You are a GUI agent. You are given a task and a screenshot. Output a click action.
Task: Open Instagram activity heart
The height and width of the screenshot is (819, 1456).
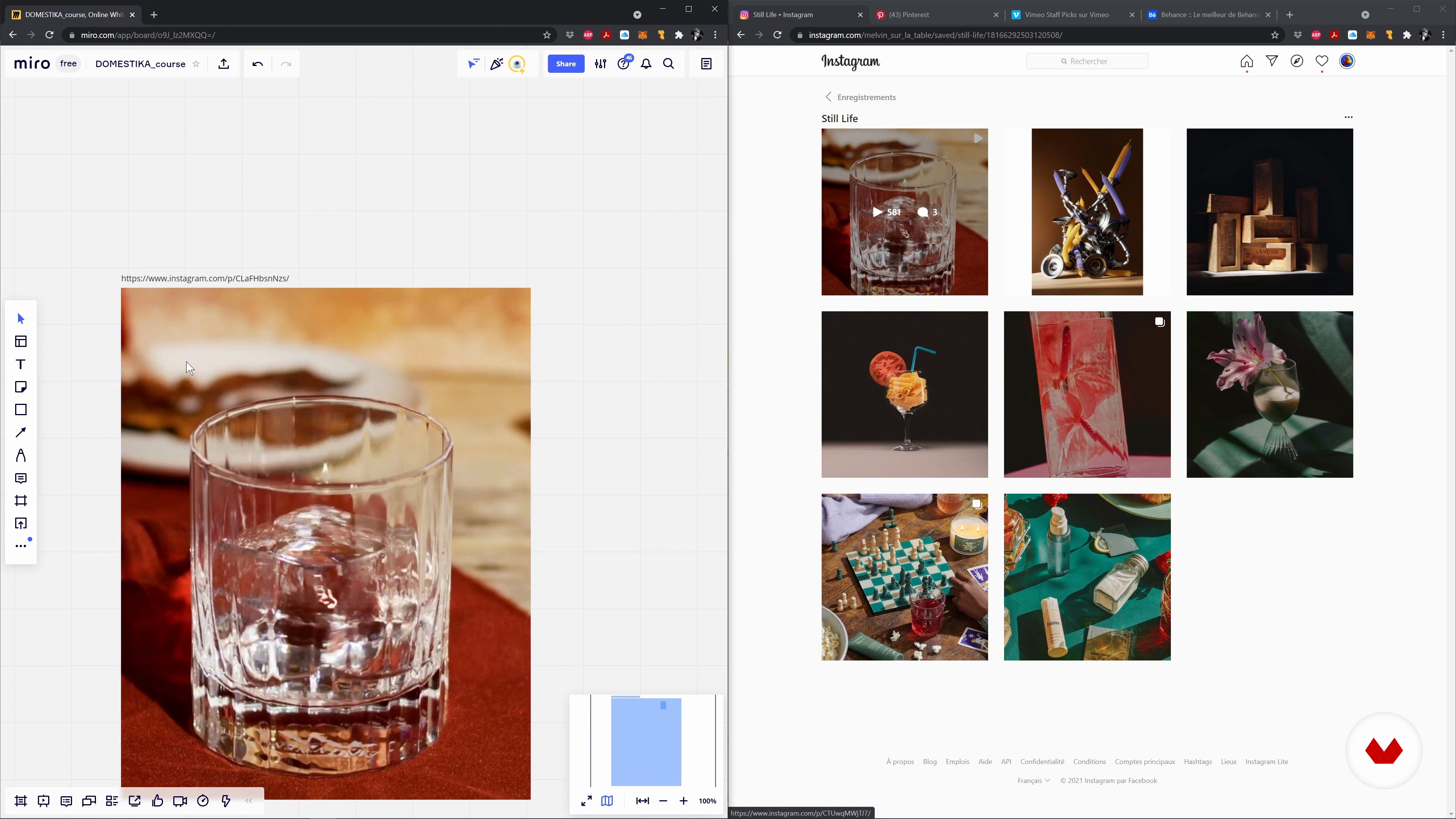tap(1321, 61)
